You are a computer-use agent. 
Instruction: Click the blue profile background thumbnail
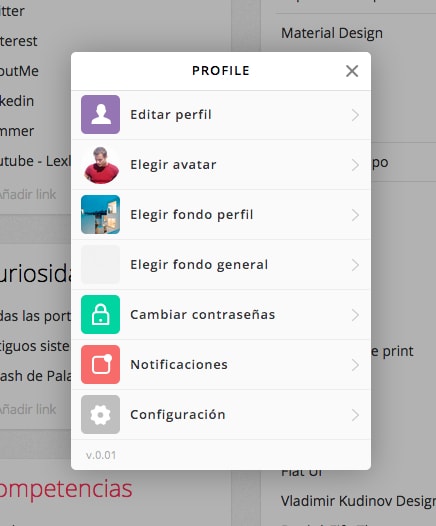pos(100,214)
